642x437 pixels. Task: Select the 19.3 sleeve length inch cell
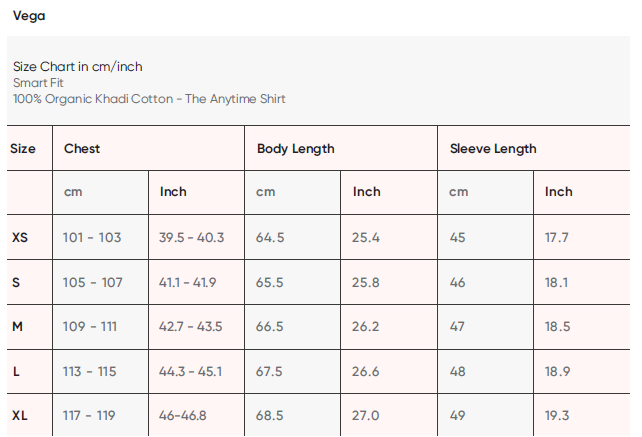pyautogui.click(x=558, y=415)
